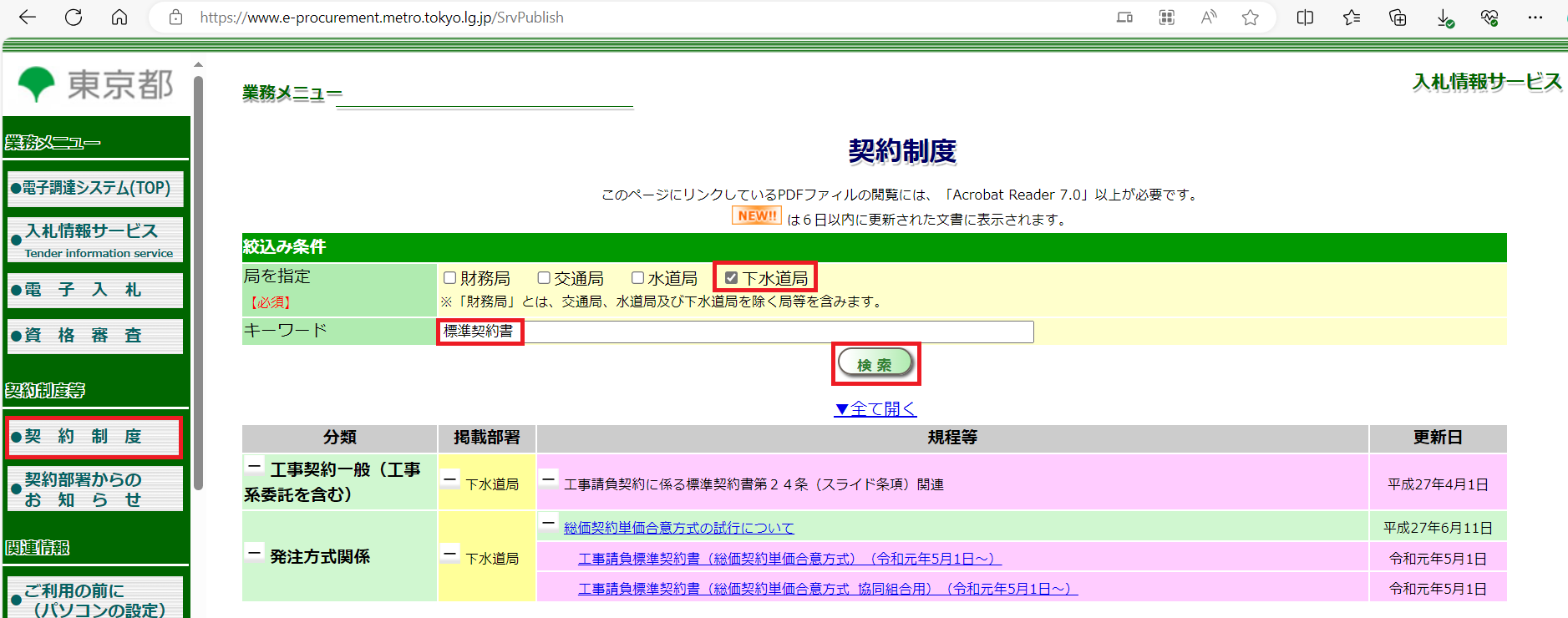Reload the page with refresh icon
The width and height of the screenshot is (1568, 618).
74,18
